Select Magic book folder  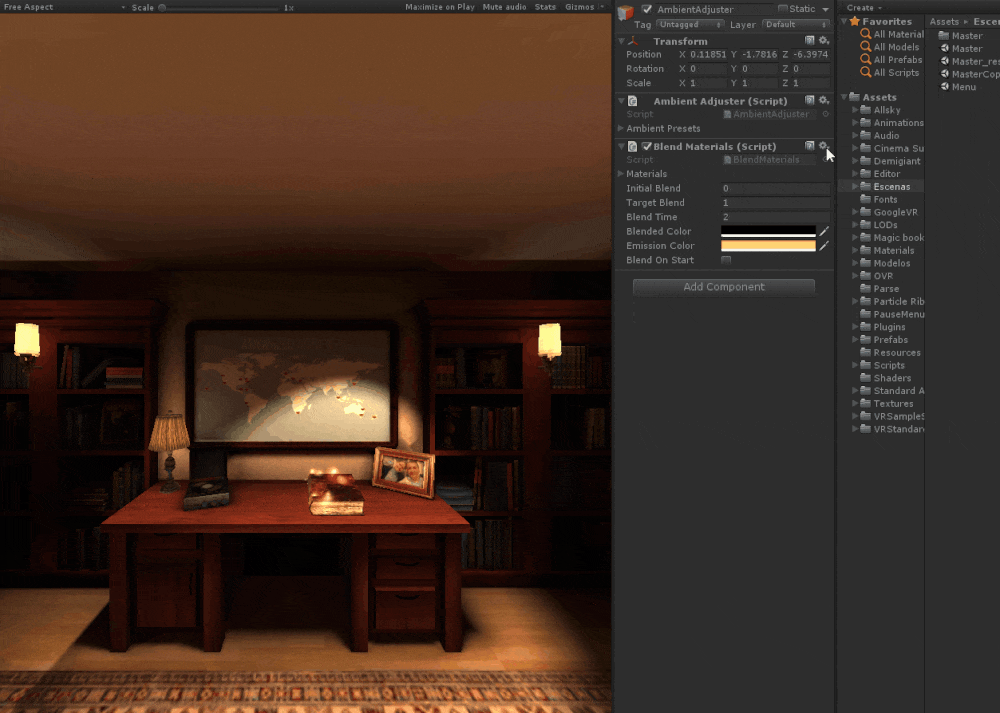pos(892,237)
